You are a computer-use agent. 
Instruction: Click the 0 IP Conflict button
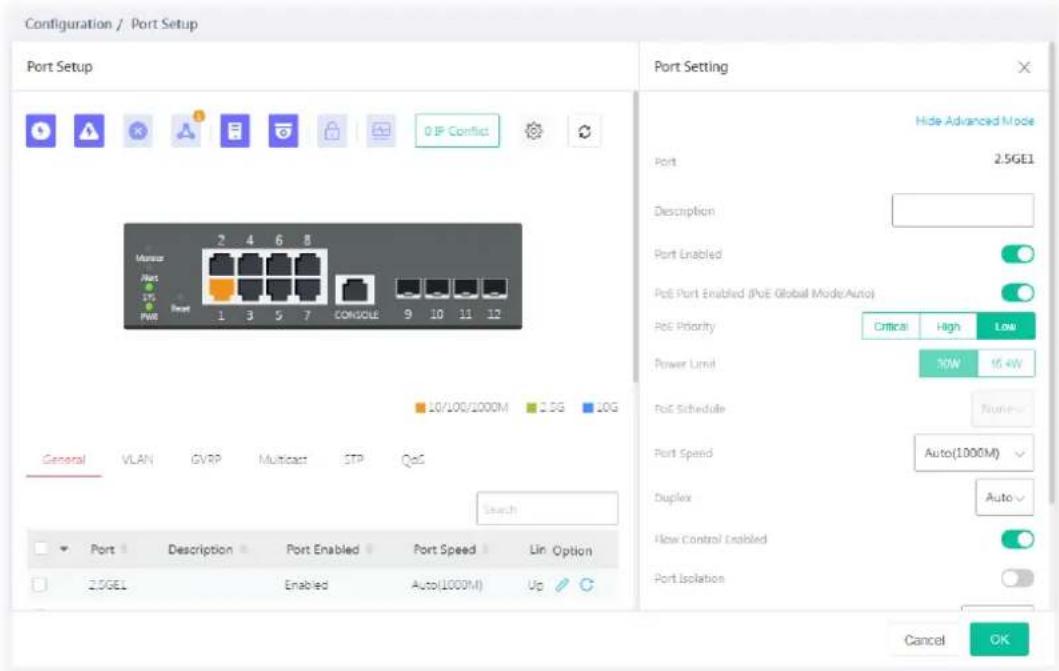(457, 131)
